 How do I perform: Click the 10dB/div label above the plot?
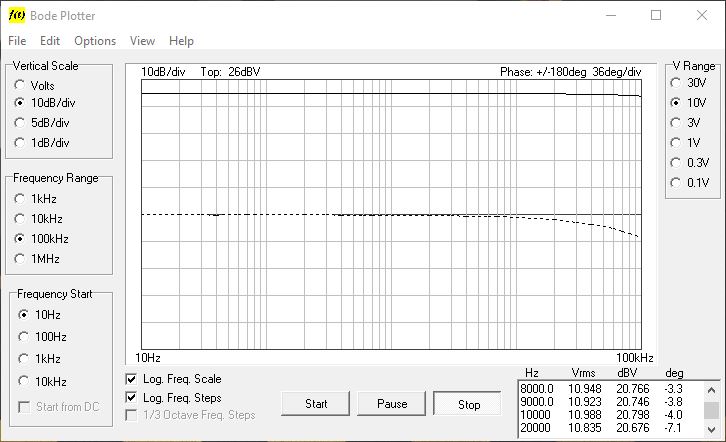coord(163,72)
